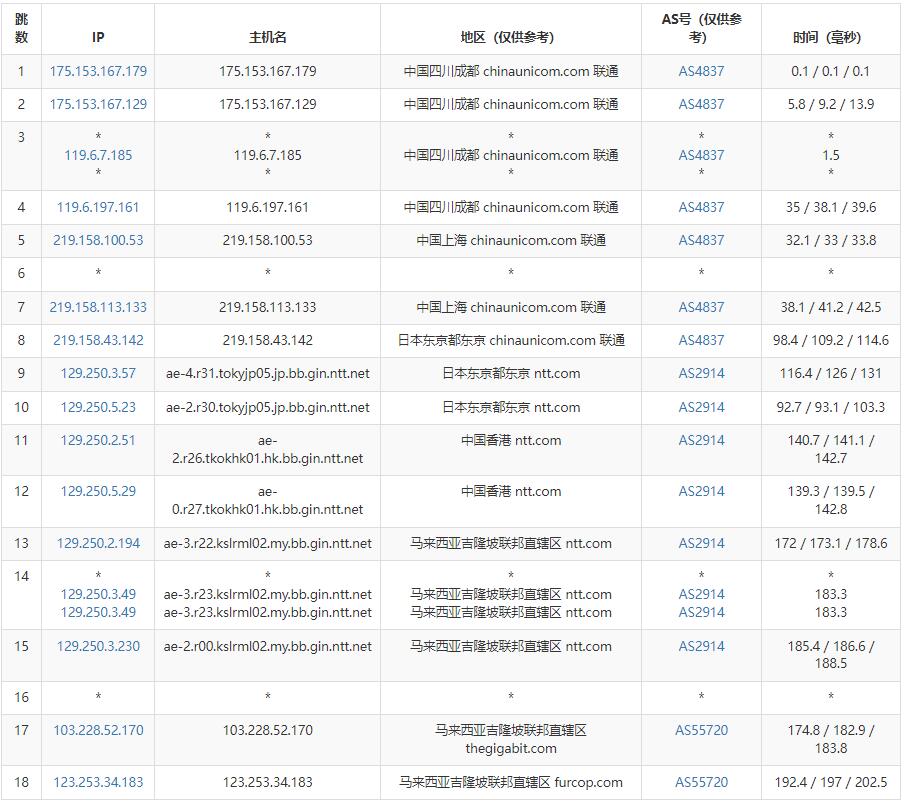905x805 pixels.
Task: Select time value 92.7 / 93.1 / 103.3
Action: [831, 407]
